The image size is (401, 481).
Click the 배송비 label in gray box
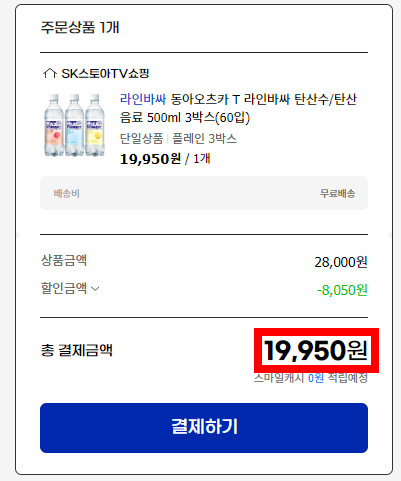coord(67,193)
